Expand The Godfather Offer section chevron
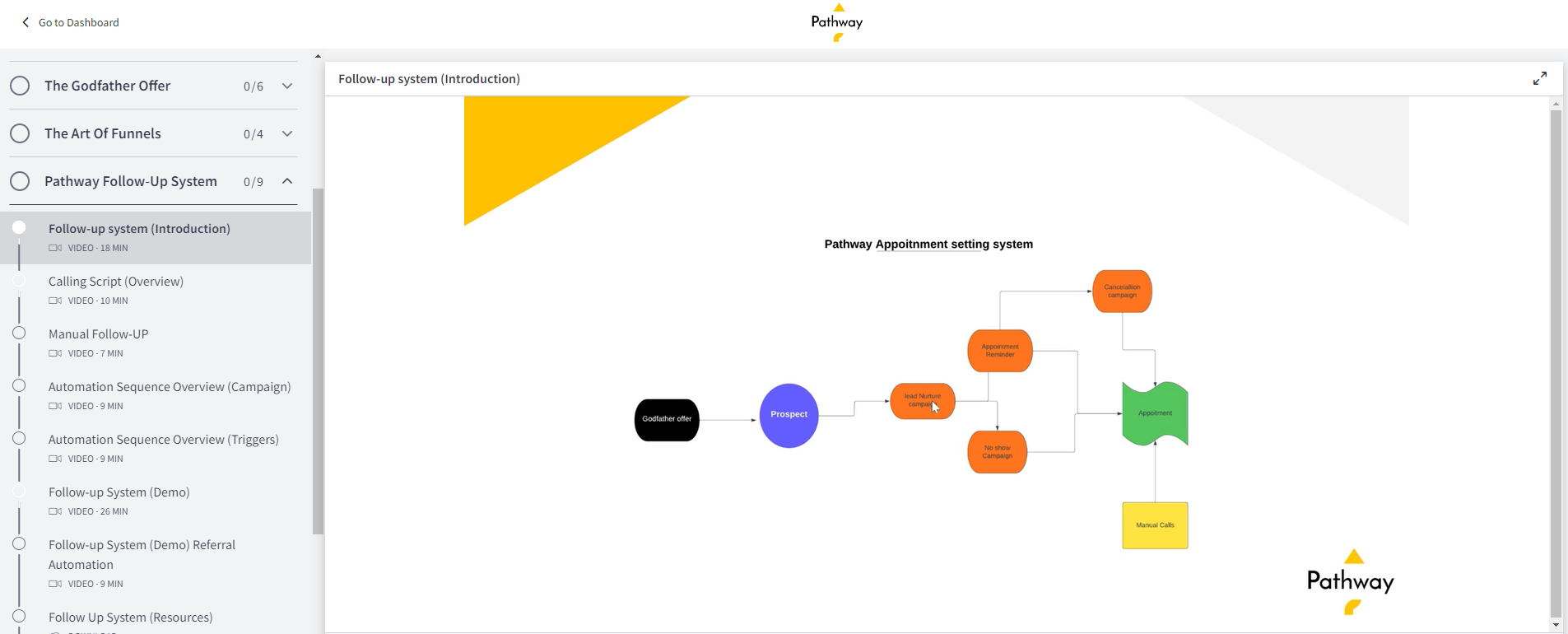The height and width of the screenshot is (634, 1568). [x=287, y=86]
